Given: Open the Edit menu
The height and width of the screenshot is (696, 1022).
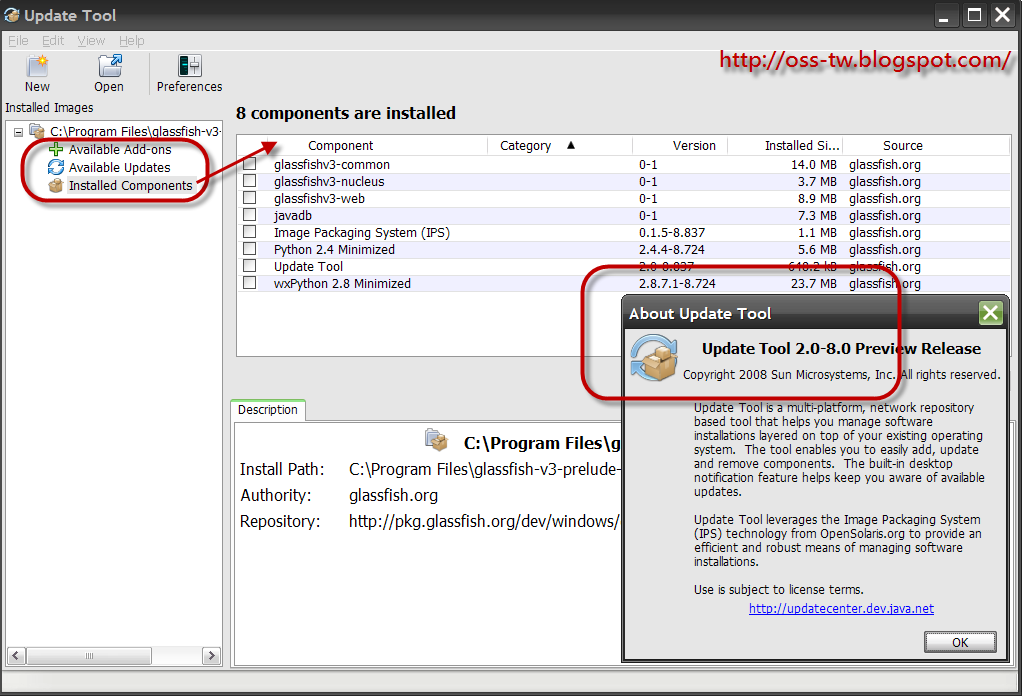Looking at the screenshot, I should point(53,40).
